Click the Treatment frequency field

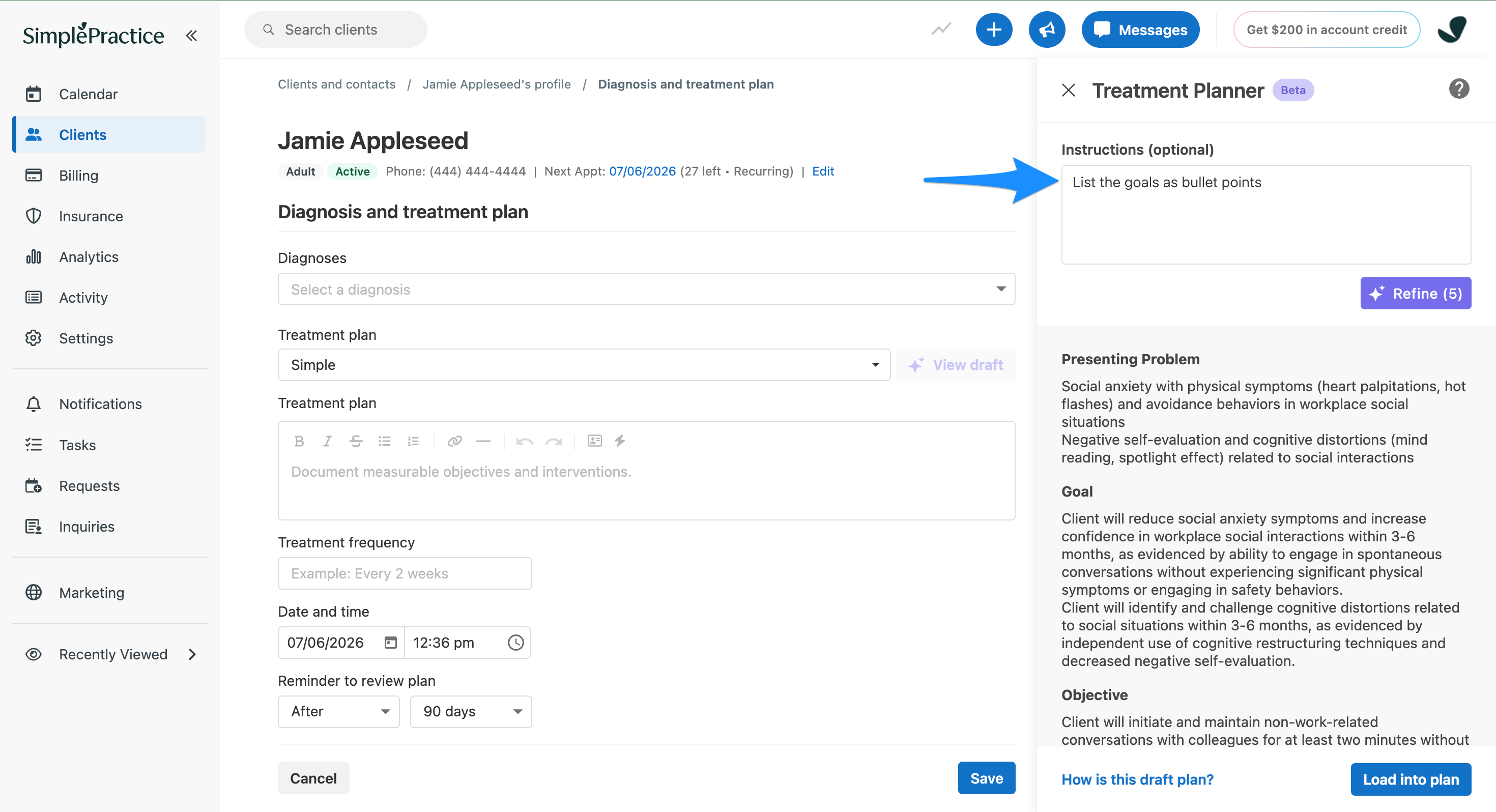click(405, 573)
